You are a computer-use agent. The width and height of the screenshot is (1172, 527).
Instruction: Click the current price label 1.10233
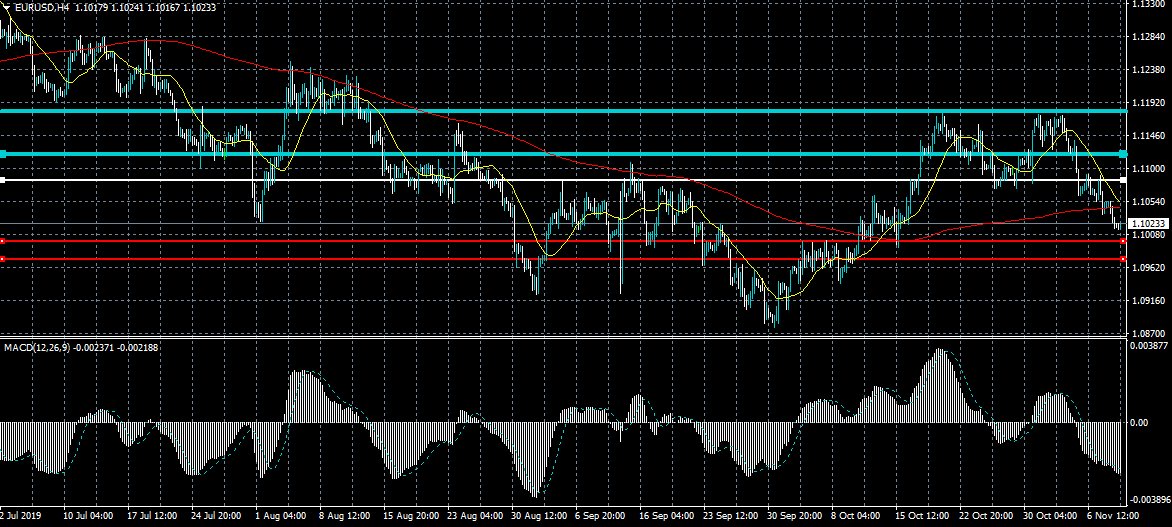coord(1148,225)
